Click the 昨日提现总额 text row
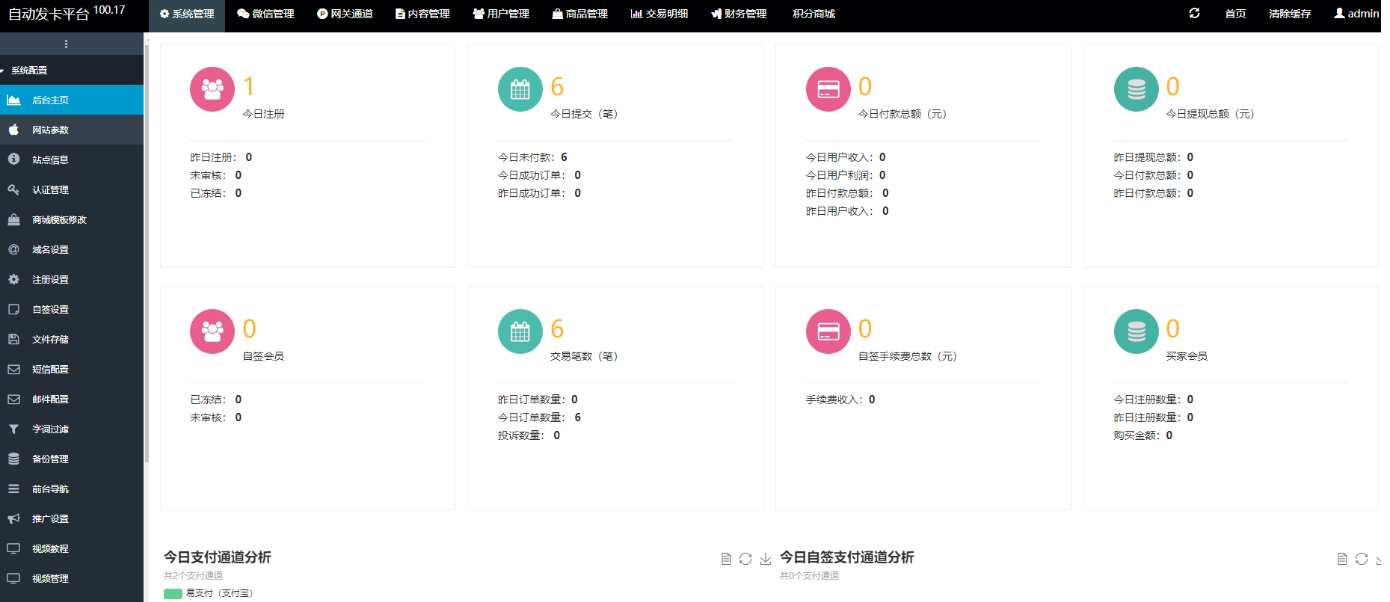Image resolution: width=1390 pixels, height=602 pixels. pyautogui.click(x=1154, y=157)
